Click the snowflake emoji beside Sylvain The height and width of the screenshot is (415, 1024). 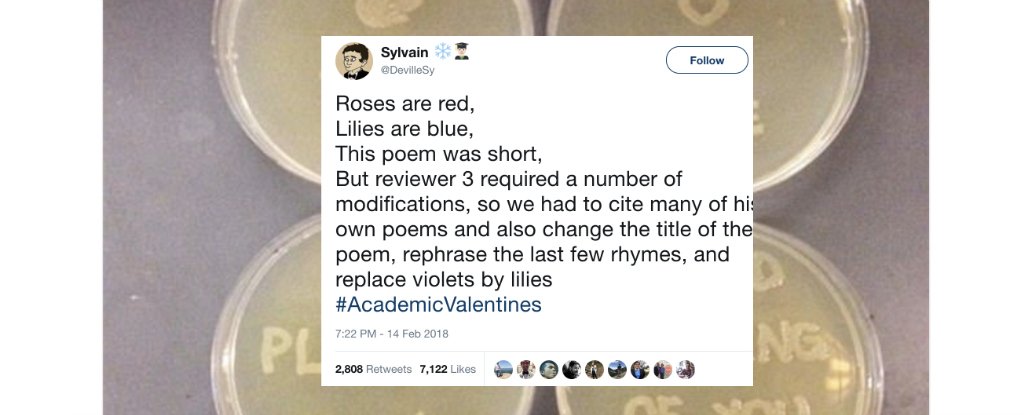click(443, 51)
